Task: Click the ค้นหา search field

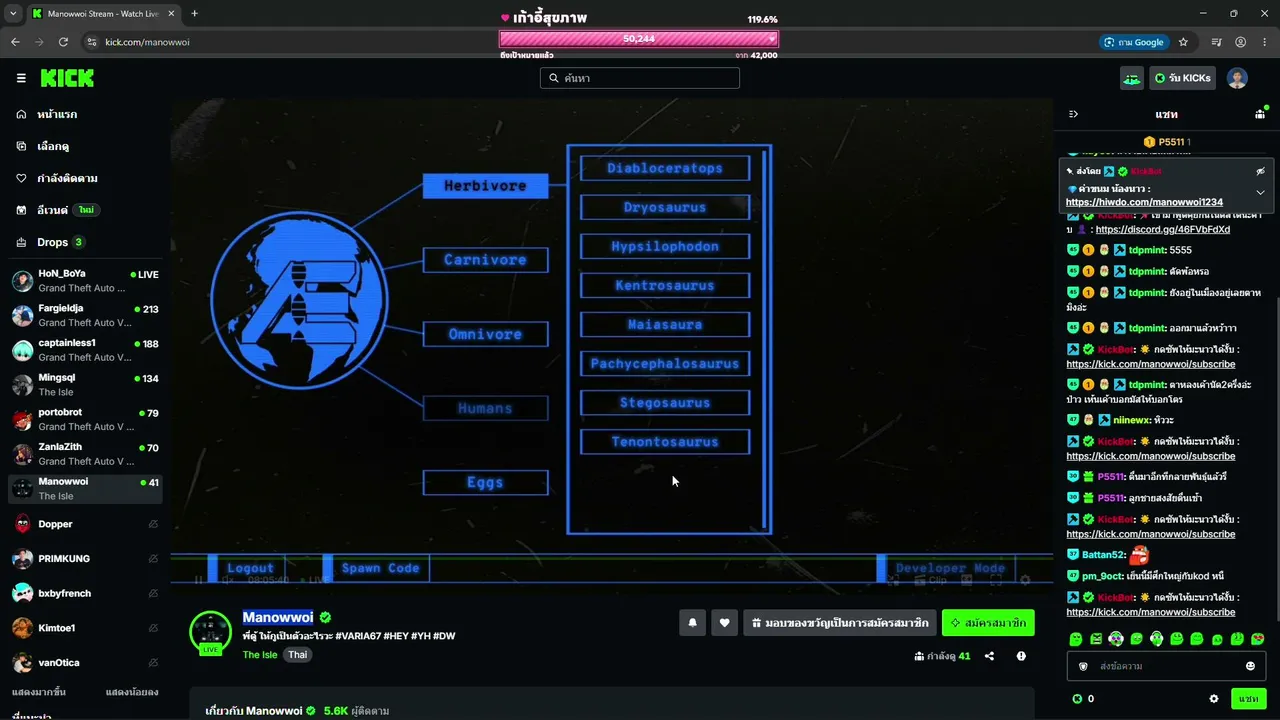Action: coord(640,78)
